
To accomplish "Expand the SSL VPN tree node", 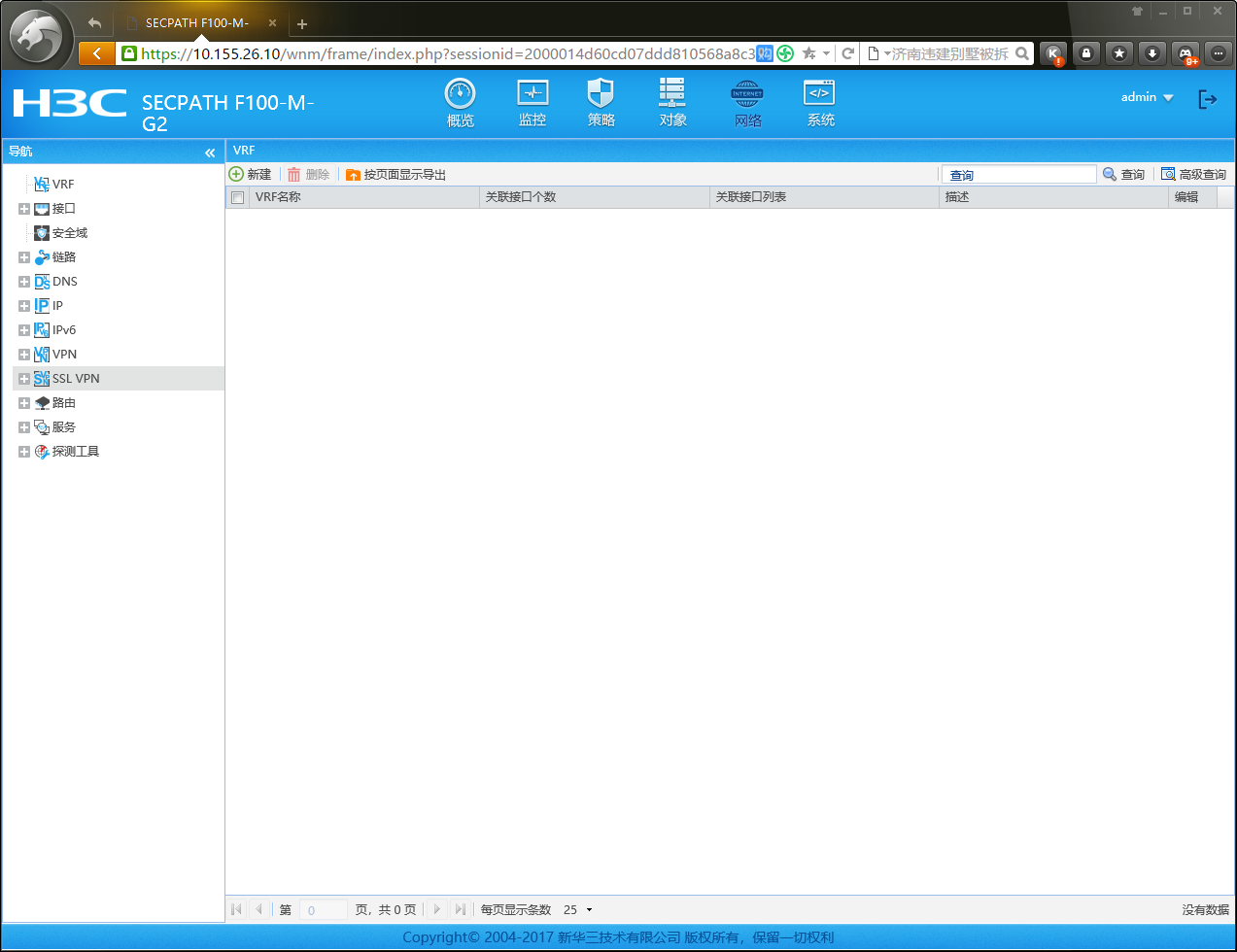I will click(x=24, y=379).
